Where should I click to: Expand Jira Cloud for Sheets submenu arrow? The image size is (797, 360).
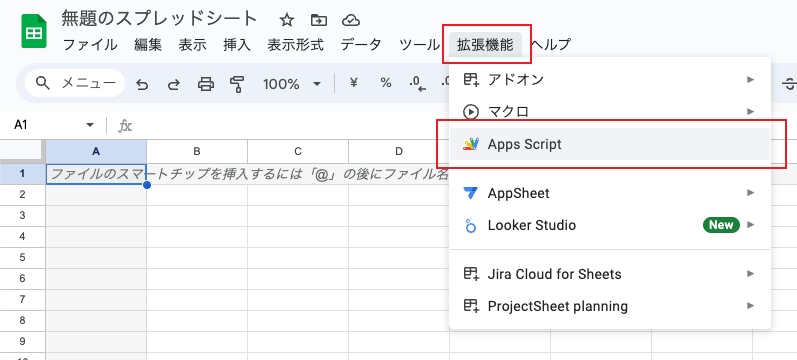pos(750,274)
